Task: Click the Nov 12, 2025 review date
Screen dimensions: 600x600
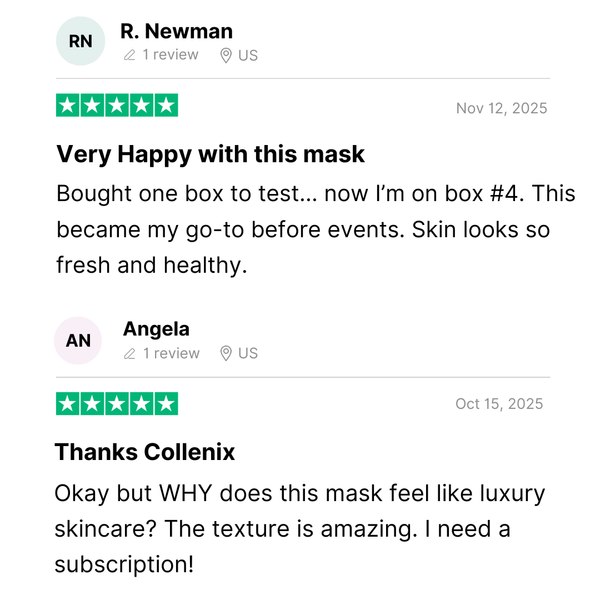Action: click(501, 108)
